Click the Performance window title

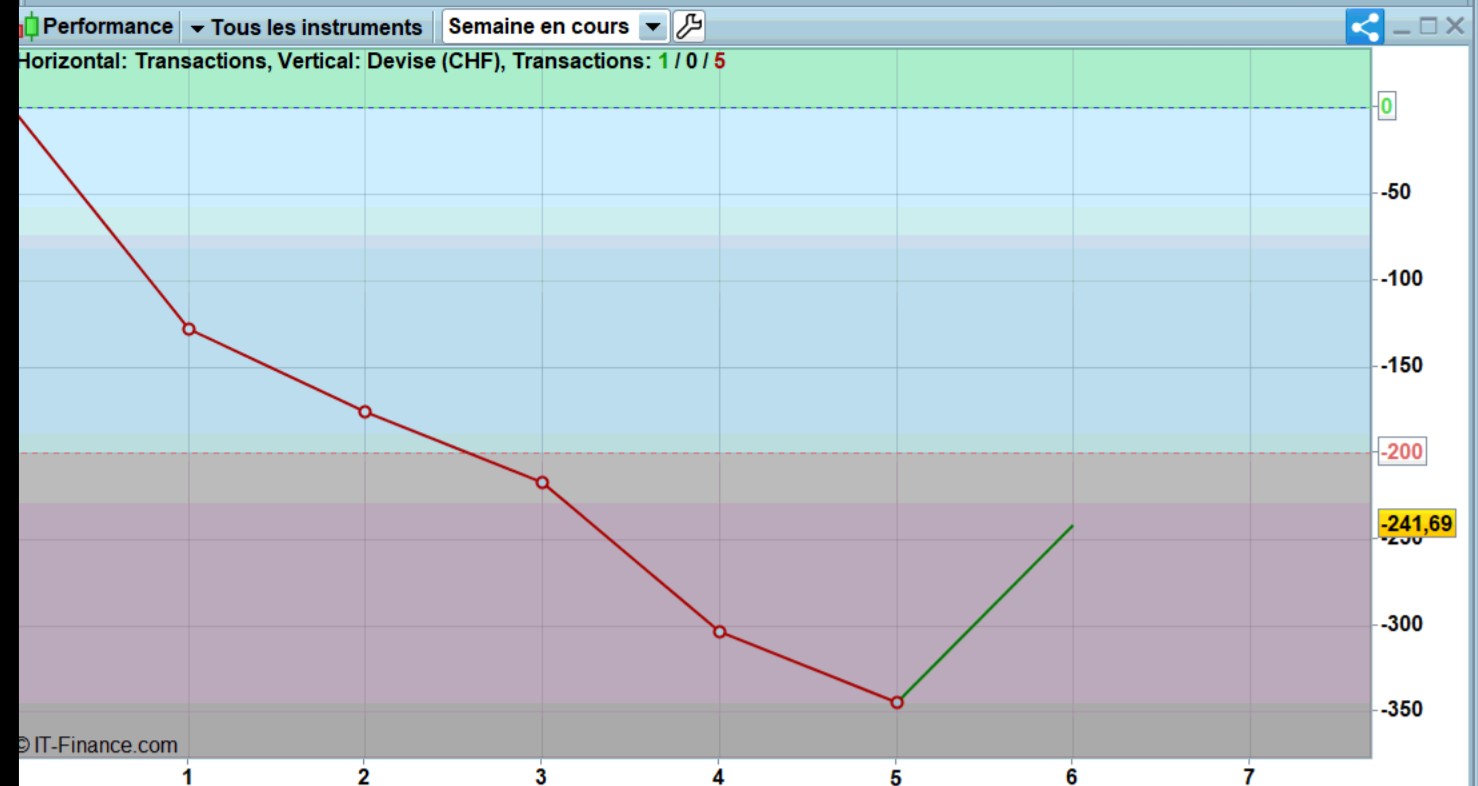(108, 26)
